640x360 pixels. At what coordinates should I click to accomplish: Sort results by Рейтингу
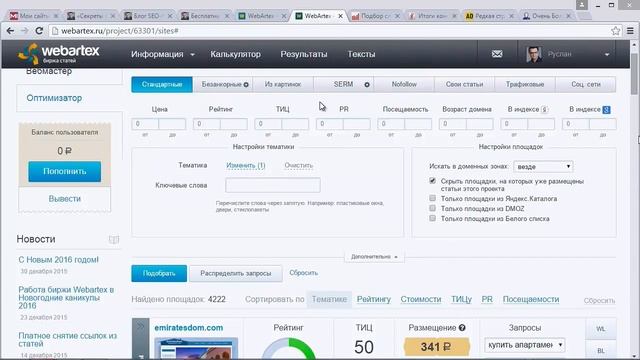tap(373, 300)
